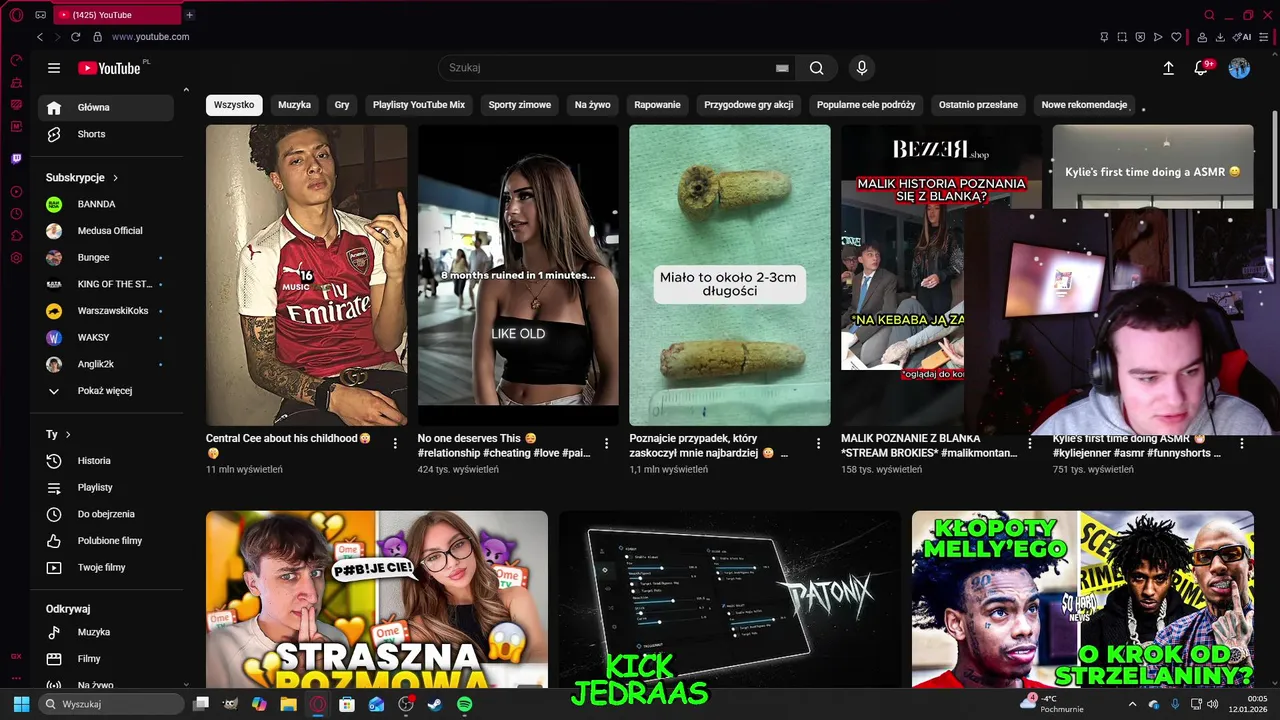The image size is (1280, 720).
Task: Click the Windows Start button
Action: (x=21, y=704)
